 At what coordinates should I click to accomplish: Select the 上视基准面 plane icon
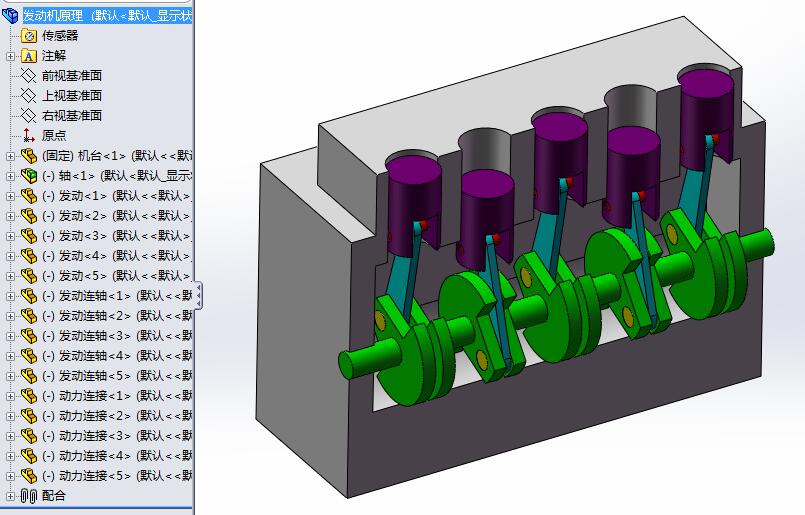click(29, 96)
